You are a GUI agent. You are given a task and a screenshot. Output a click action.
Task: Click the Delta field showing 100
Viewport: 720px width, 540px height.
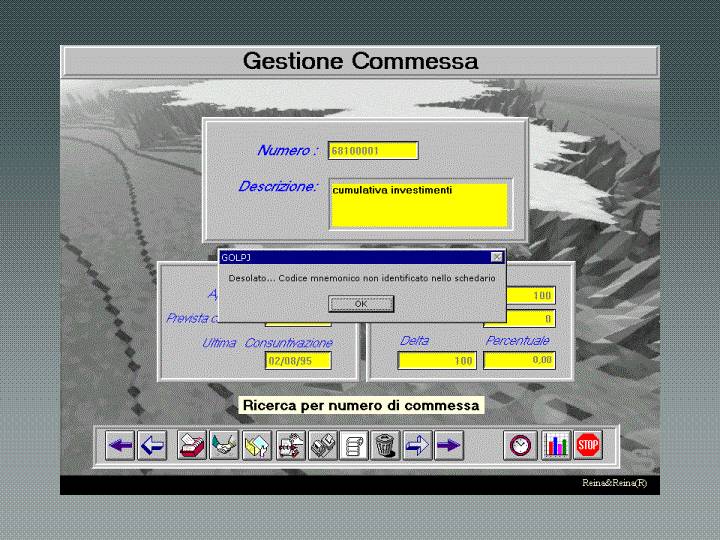(x=437, y=361)
